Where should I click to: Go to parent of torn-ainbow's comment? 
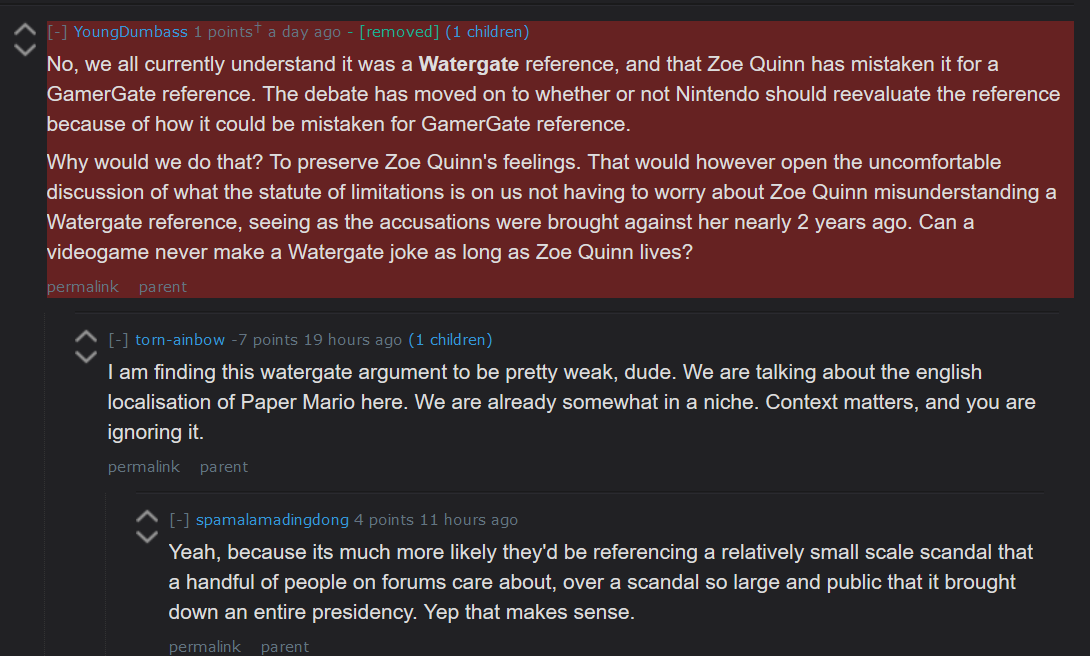[224, 467]
